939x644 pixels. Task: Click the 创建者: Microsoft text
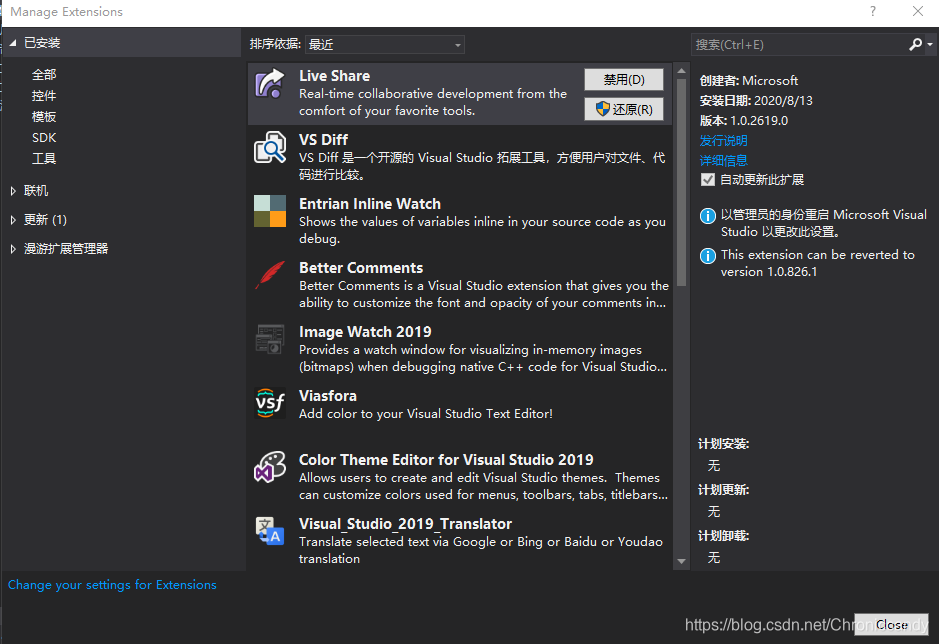pyautogui.click(x=749, y=80)
